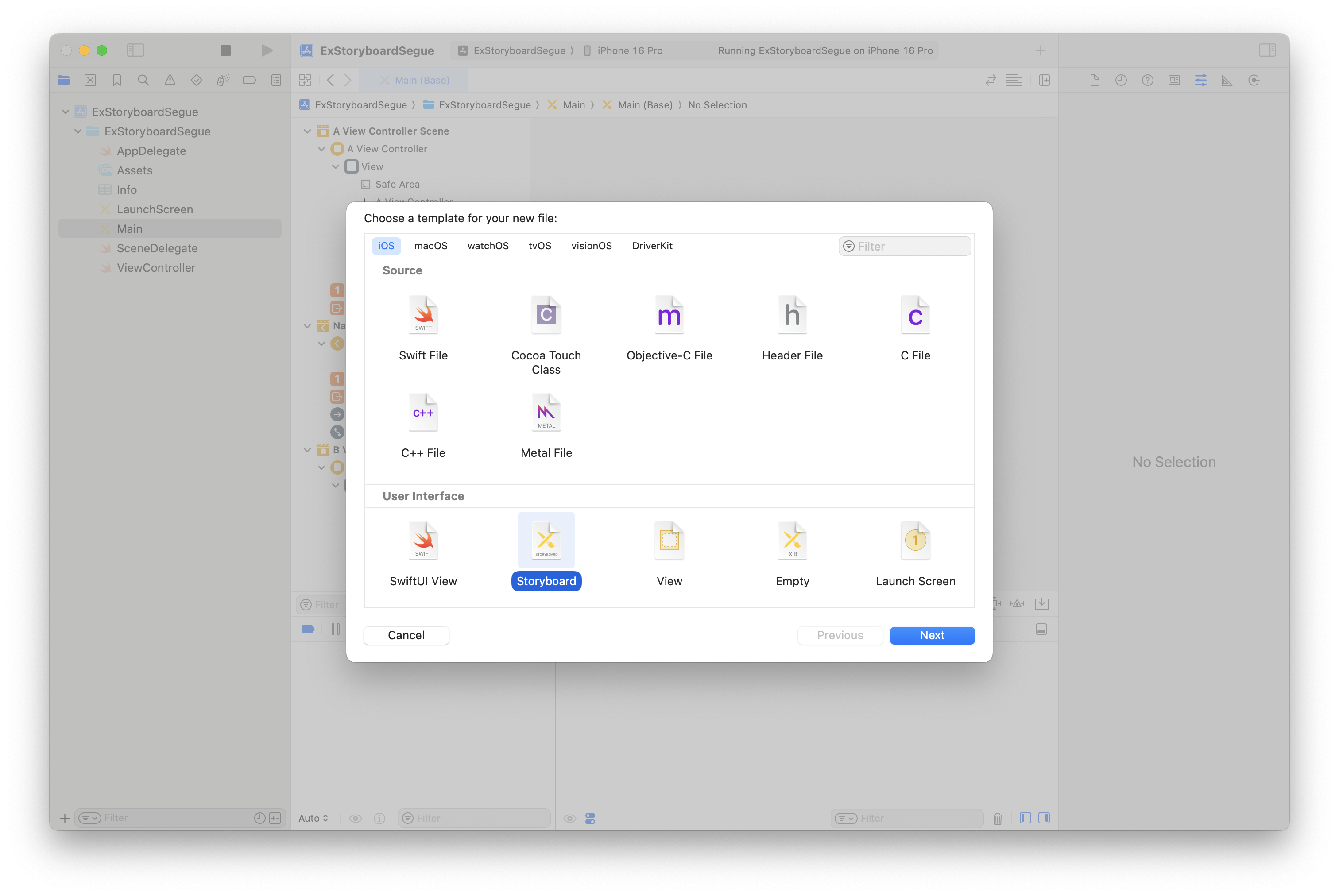The image size is (1339, 896).
Task: Select the Cocoa Touch Class template
Action: 546,335
